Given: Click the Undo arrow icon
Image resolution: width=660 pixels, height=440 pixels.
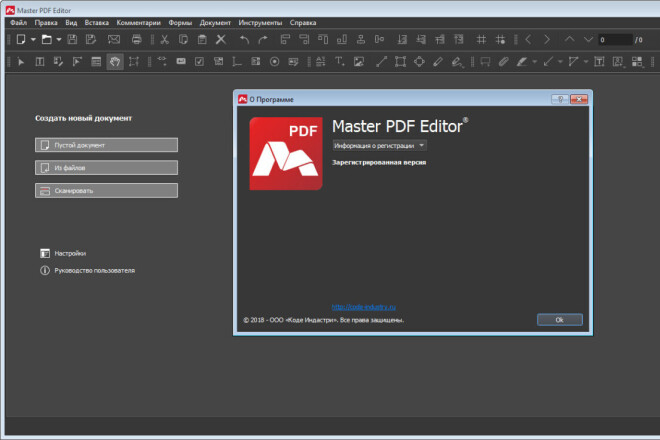Looking at the screenshot, I should (x=244, y=40).
